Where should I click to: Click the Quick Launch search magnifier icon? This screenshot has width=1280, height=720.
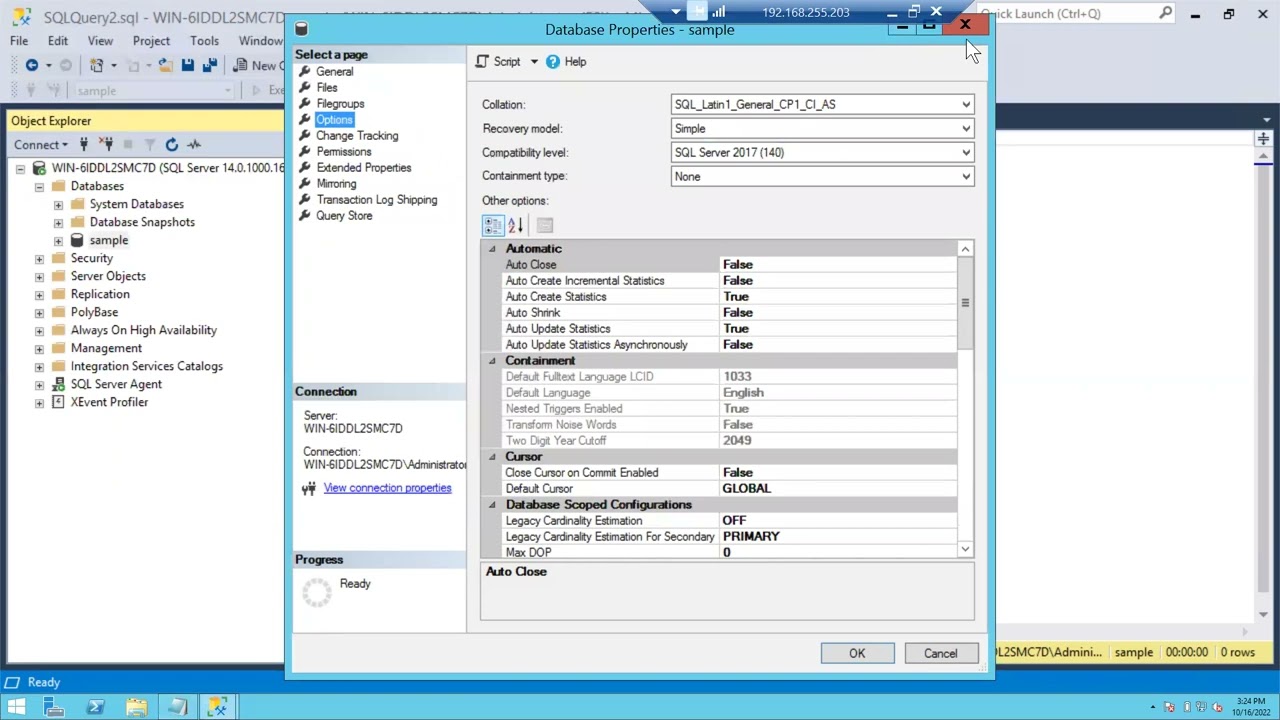1165,14
